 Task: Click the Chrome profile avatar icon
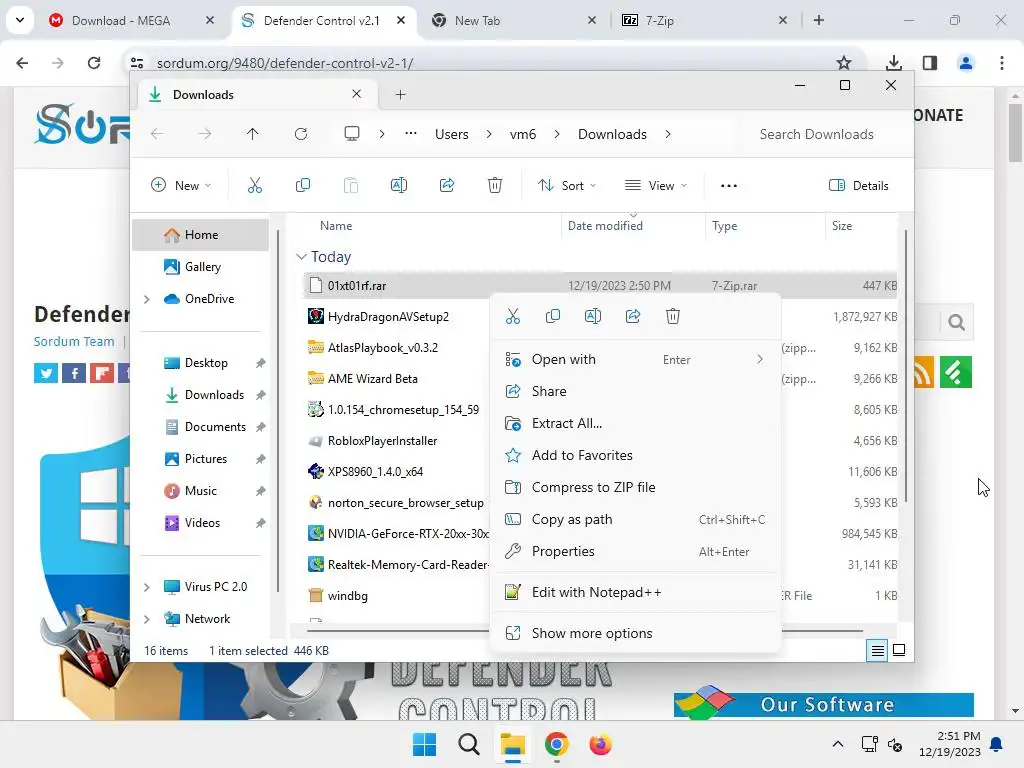966,63
